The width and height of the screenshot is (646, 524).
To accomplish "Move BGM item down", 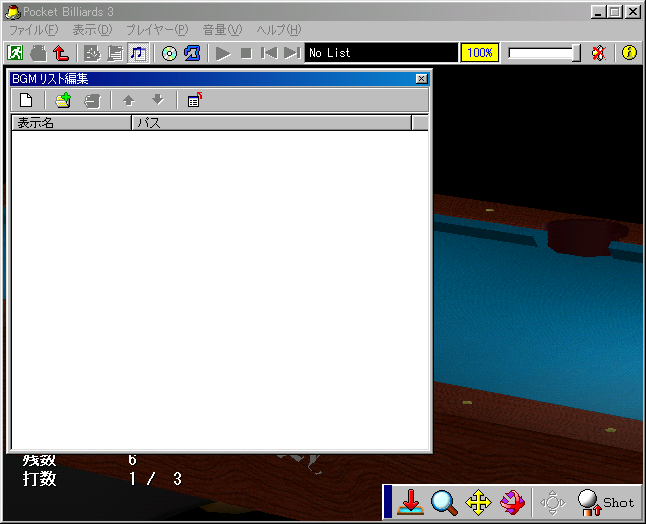I will 158,100.
